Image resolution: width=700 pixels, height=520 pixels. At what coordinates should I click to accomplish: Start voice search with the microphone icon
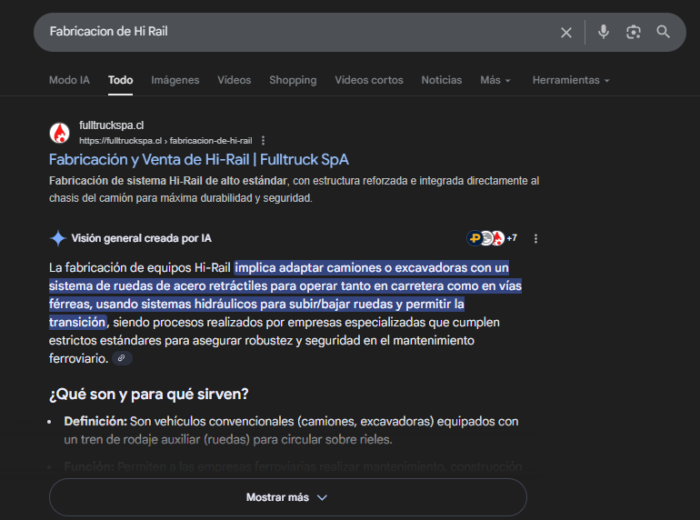coord(603,32)
